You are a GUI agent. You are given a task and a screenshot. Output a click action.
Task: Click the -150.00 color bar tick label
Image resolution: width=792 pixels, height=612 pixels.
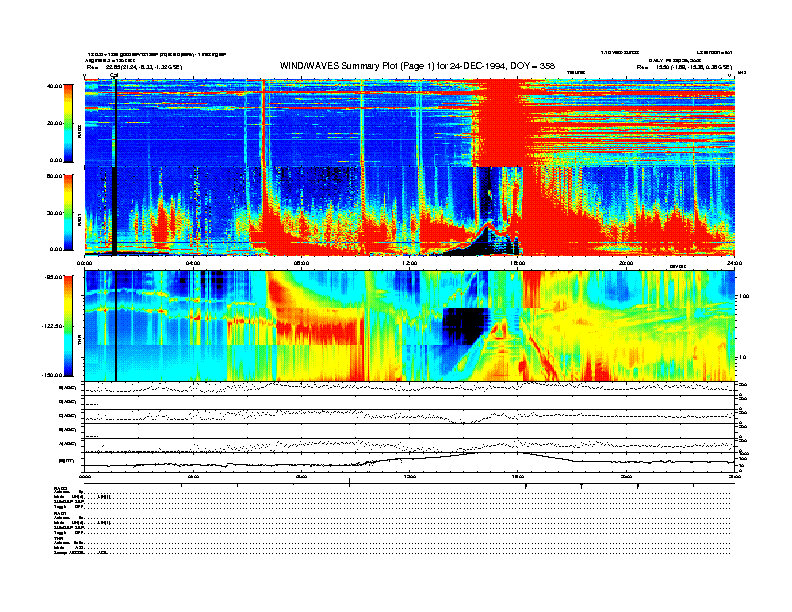click(x=51, y=375)
